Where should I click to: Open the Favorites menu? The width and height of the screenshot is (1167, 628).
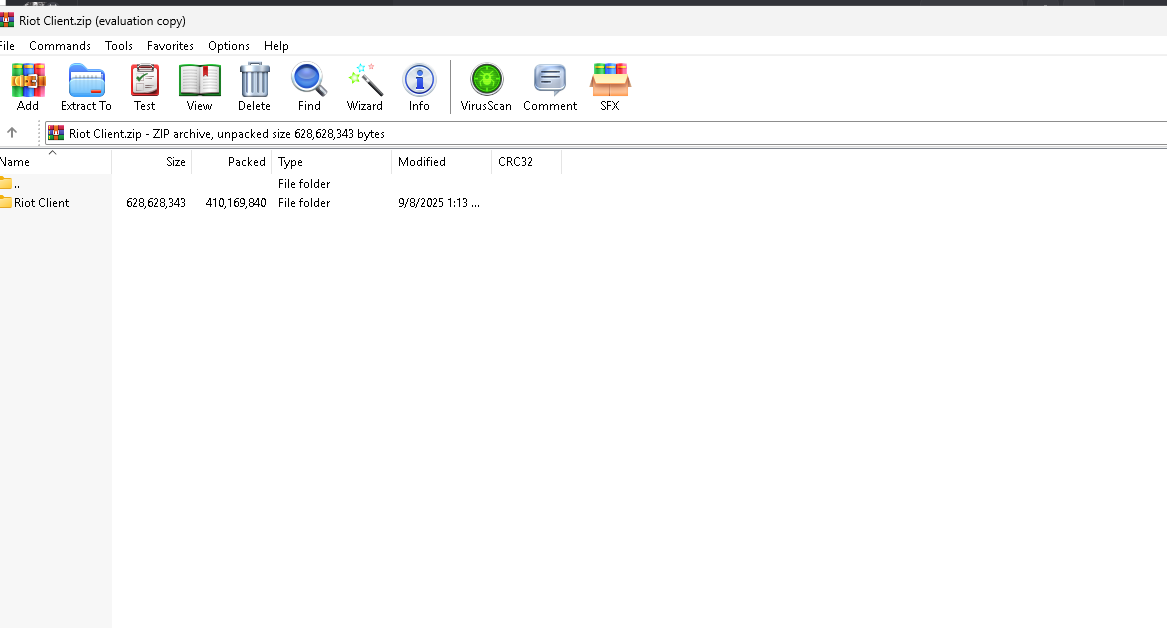(x=170, y=45)
